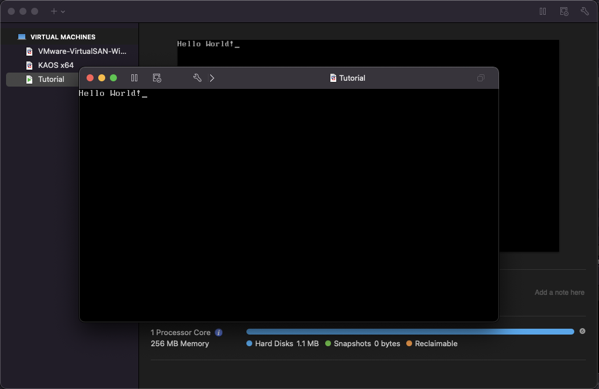Pause the Tutorial VM from front window toolbar
599x389 pixels.
tap(134, 78)
